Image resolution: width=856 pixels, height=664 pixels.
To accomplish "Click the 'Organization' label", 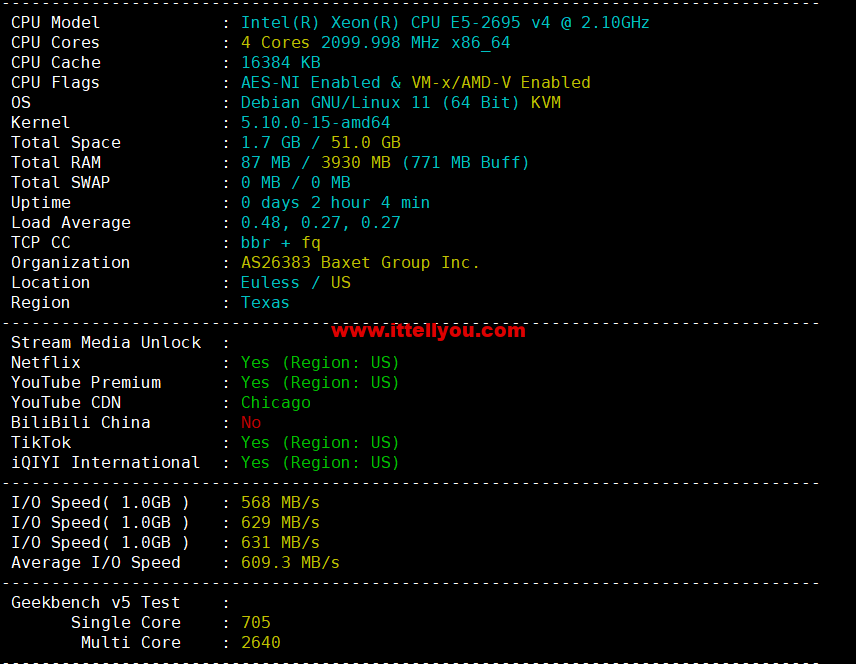I will [70, 263].
